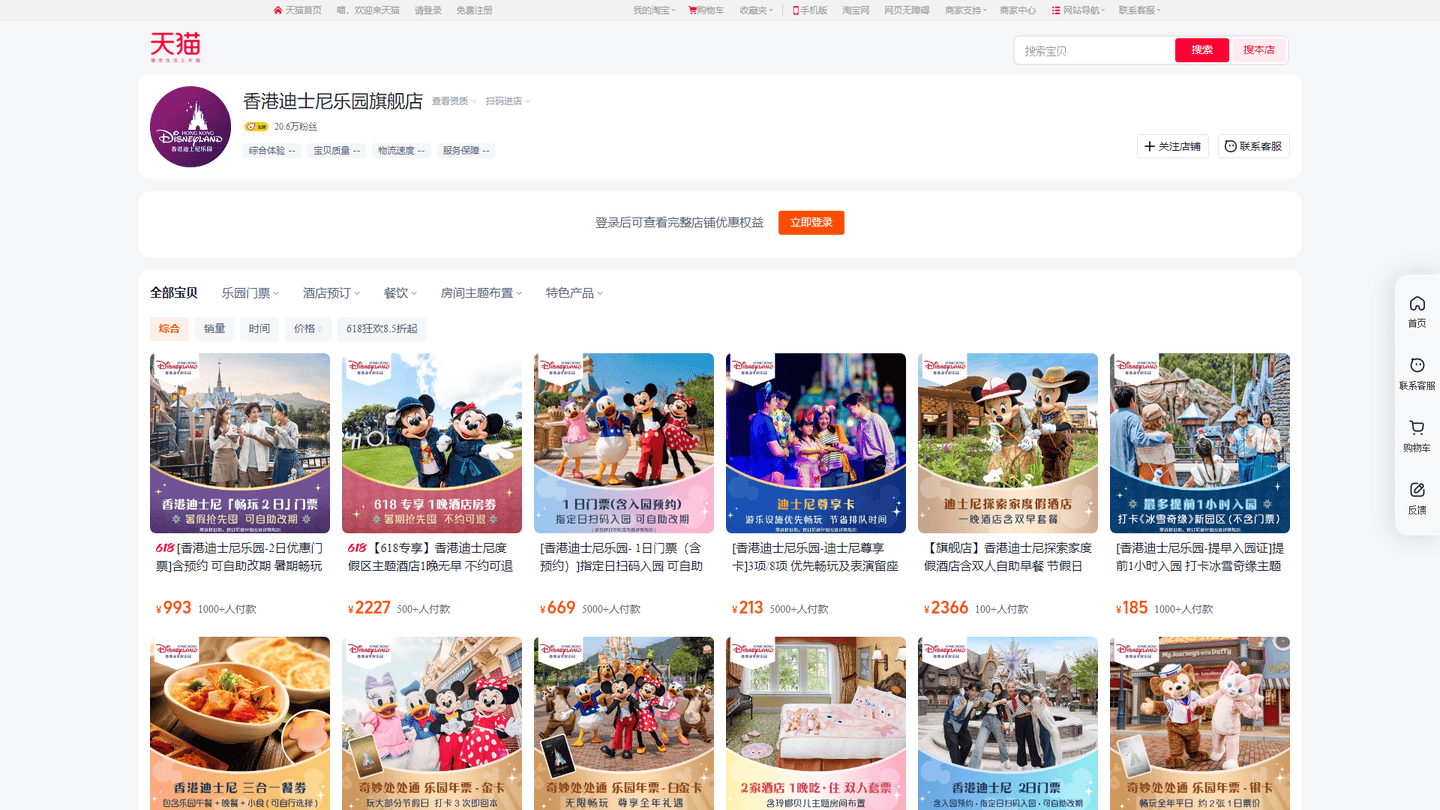
Task: Click 搜本店 button
Action: coord(1259,50)
